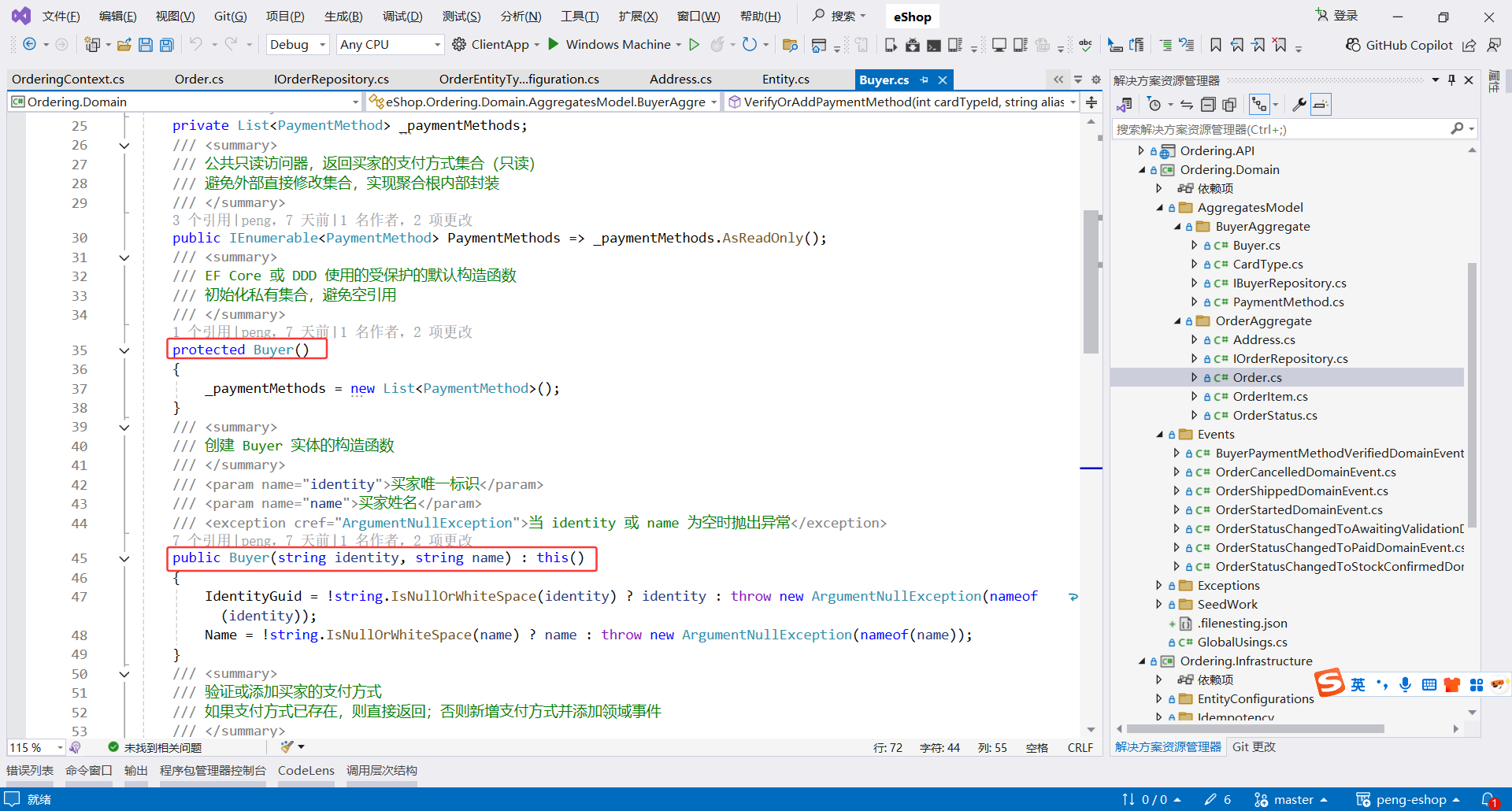The image size is (1512, 811).
Task: Go to the previous bookmark
Action: coord(1237,45)
